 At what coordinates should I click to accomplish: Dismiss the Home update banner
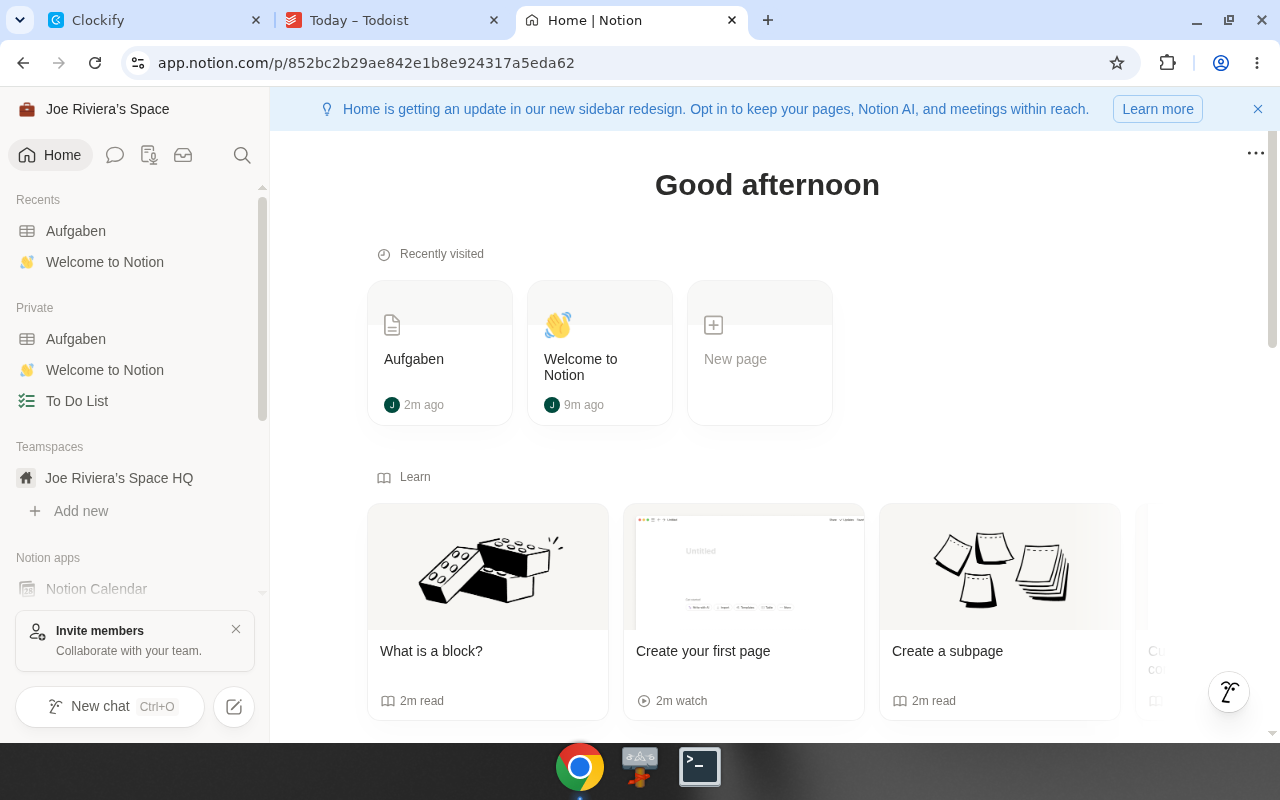pyautogui.click(x=1258, y=109)
